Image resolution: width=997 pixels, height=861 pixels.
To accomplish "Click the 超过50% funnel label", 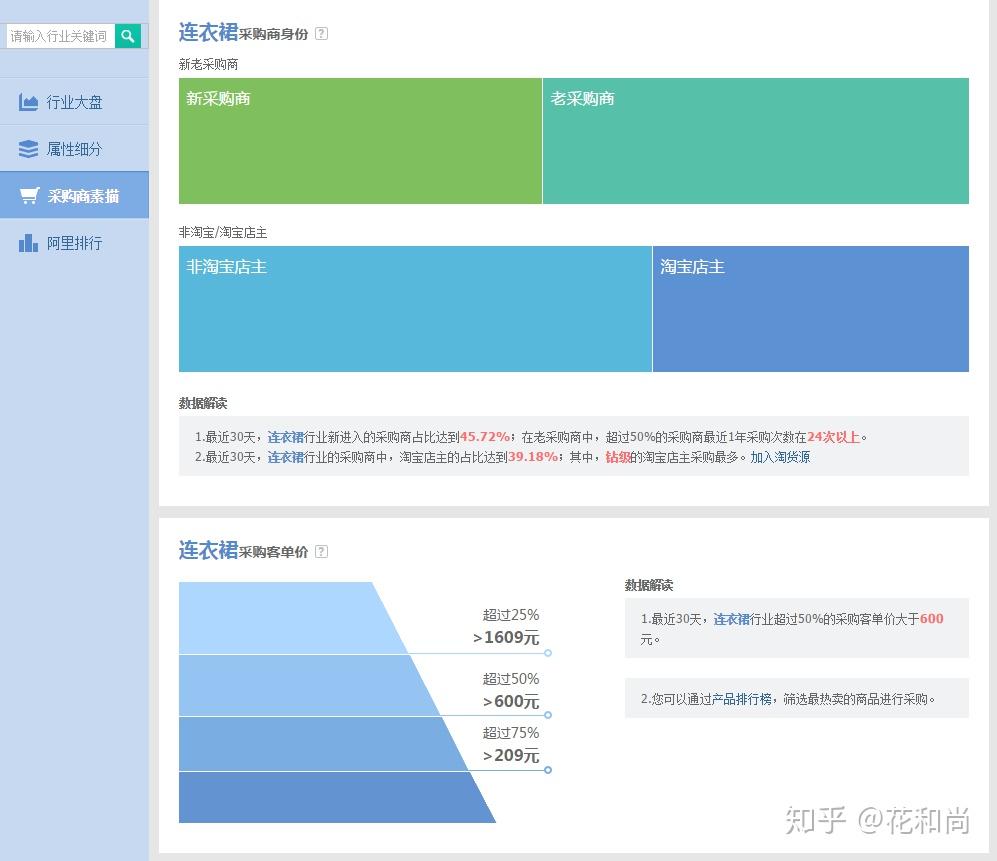I will click(511, 679).
